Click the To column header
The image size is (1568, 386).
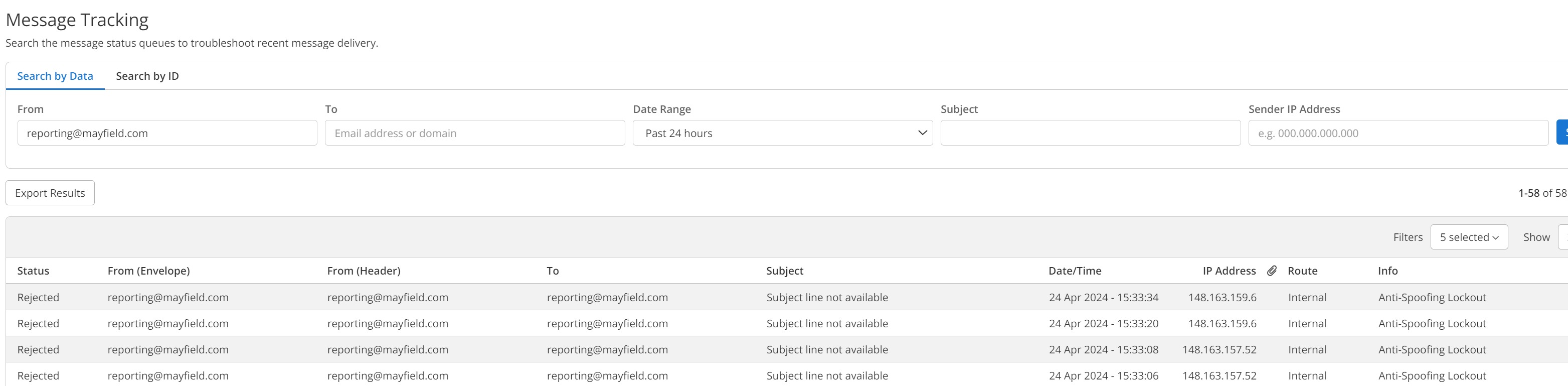tap(553, 271)
